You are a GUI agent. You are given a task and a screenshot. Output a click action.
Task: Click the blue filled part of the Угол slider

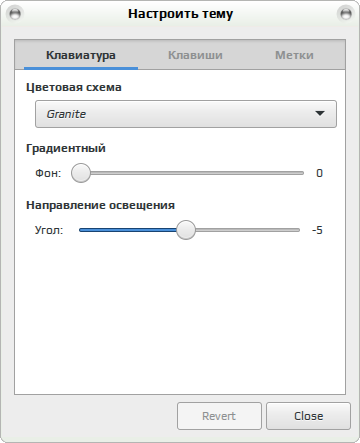128,230
